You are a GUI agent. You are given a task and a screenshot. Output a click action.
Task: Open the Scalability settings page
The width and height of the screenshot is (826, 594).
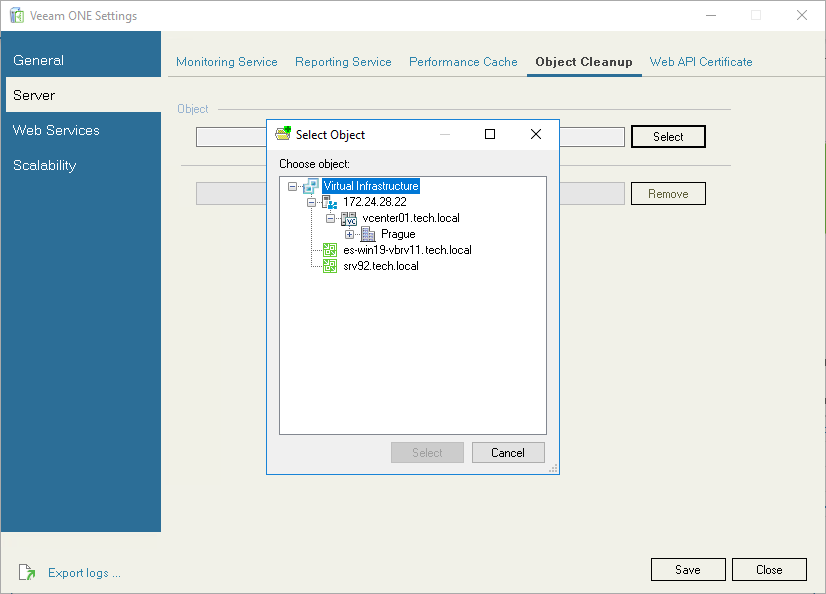(x=45, y=165)
